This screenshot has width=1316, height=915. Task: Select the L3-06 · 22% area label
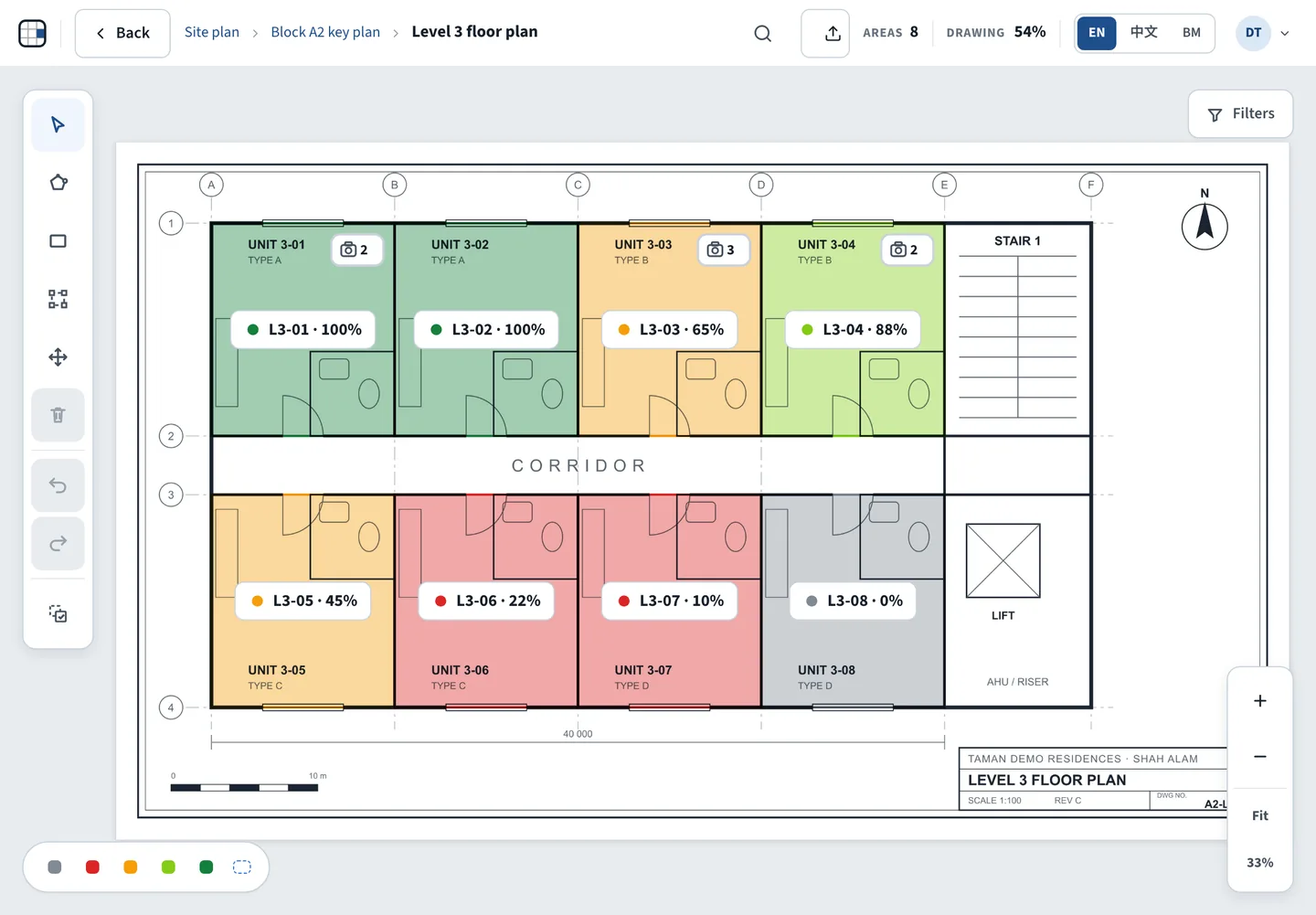487,601
